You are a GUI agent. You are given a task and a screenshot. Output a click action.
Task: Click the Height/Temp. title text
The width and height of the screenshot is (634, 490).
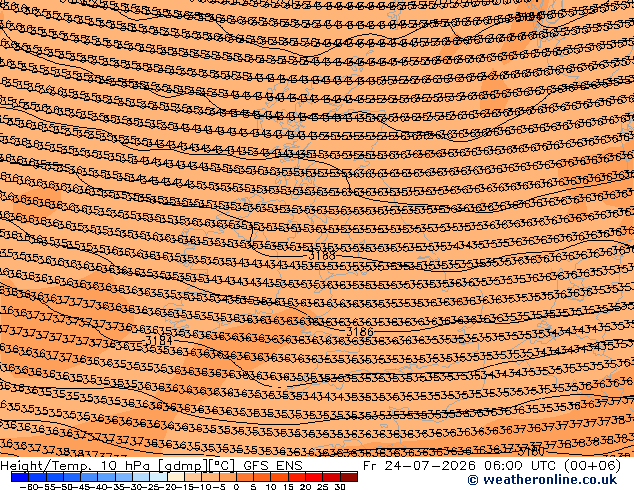click(x=46, y=466)
